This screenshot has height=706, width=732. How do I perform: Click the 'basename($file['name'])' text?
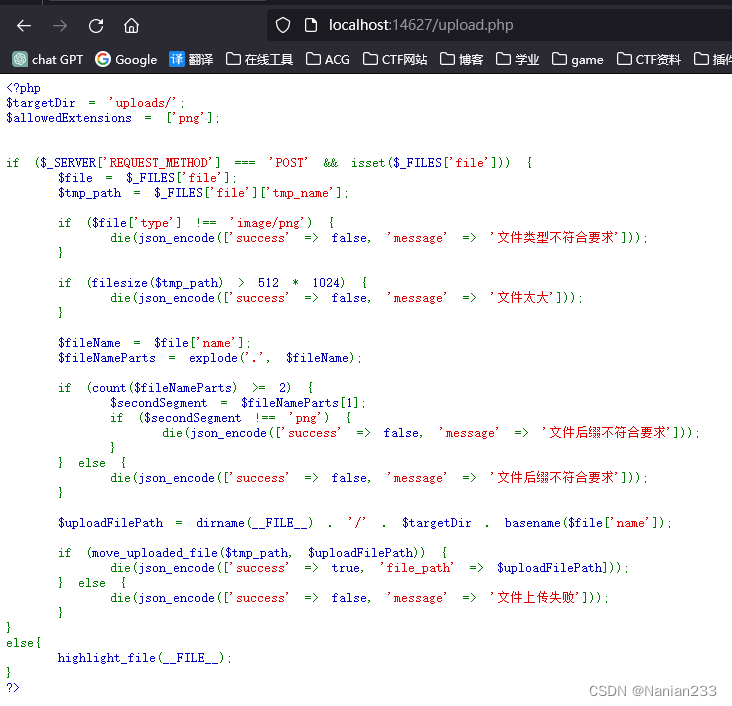584,523
